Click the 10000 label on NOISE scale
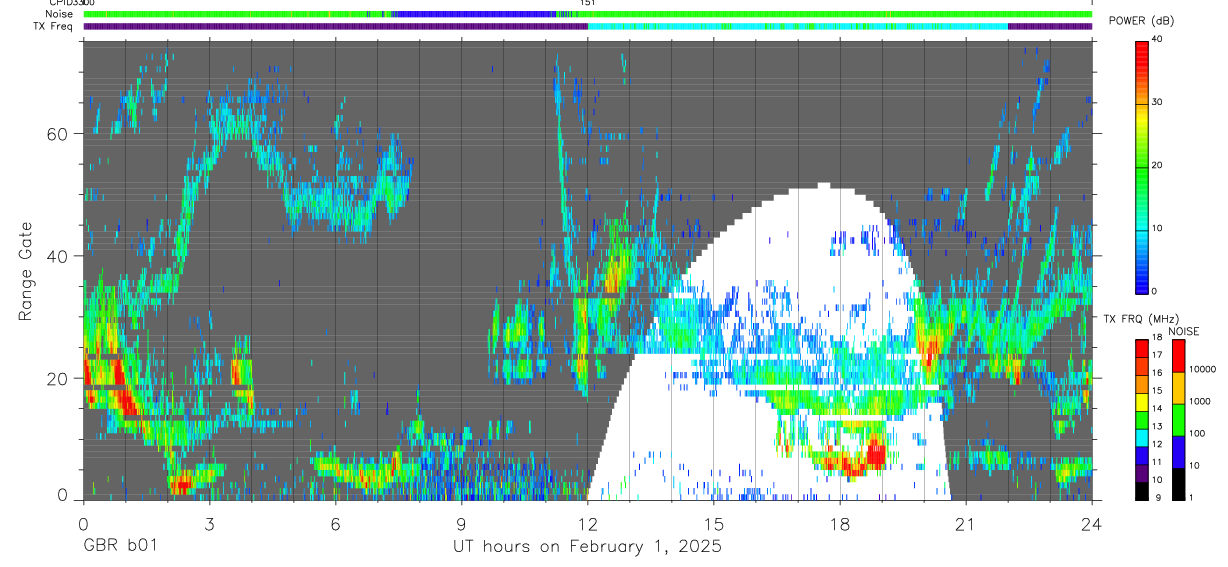 [x=1201, y=369]
